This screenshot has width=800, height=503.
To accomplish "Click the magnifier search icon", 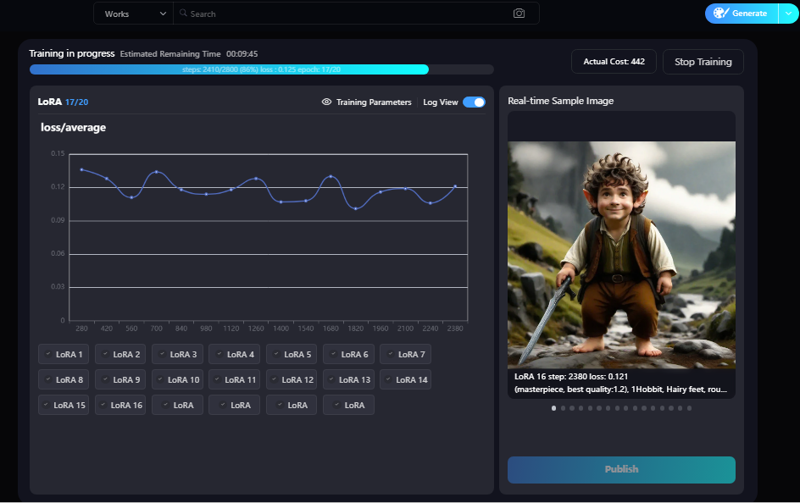I will (x=183, y=13).
